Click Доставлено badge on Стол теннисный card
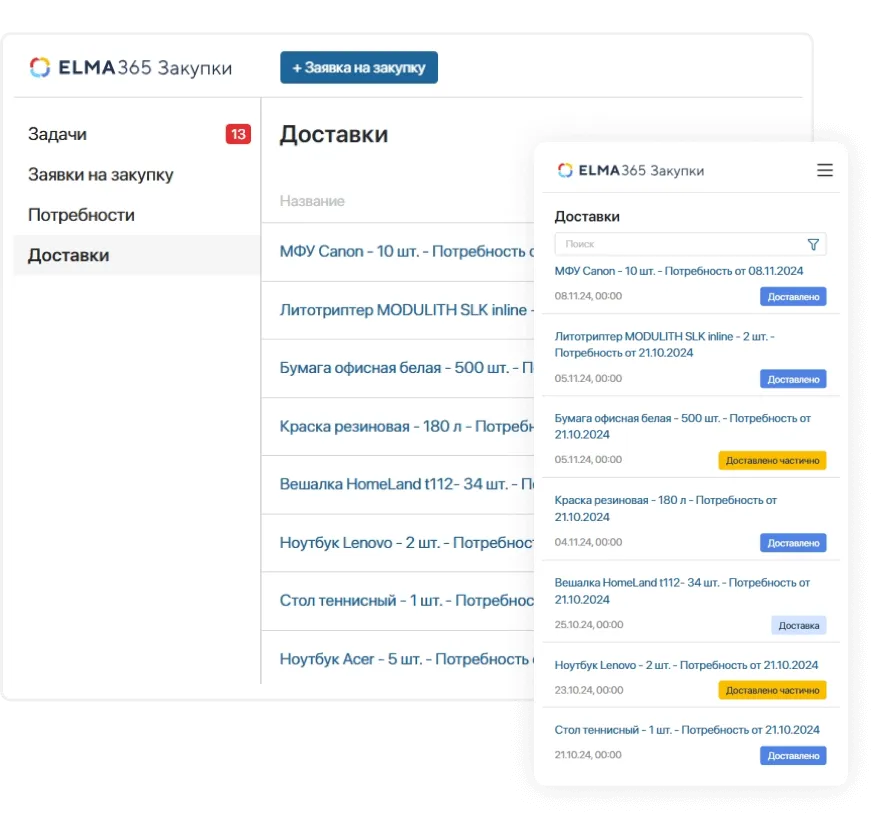This screenshot has height=818, width=880. (793, 756)
